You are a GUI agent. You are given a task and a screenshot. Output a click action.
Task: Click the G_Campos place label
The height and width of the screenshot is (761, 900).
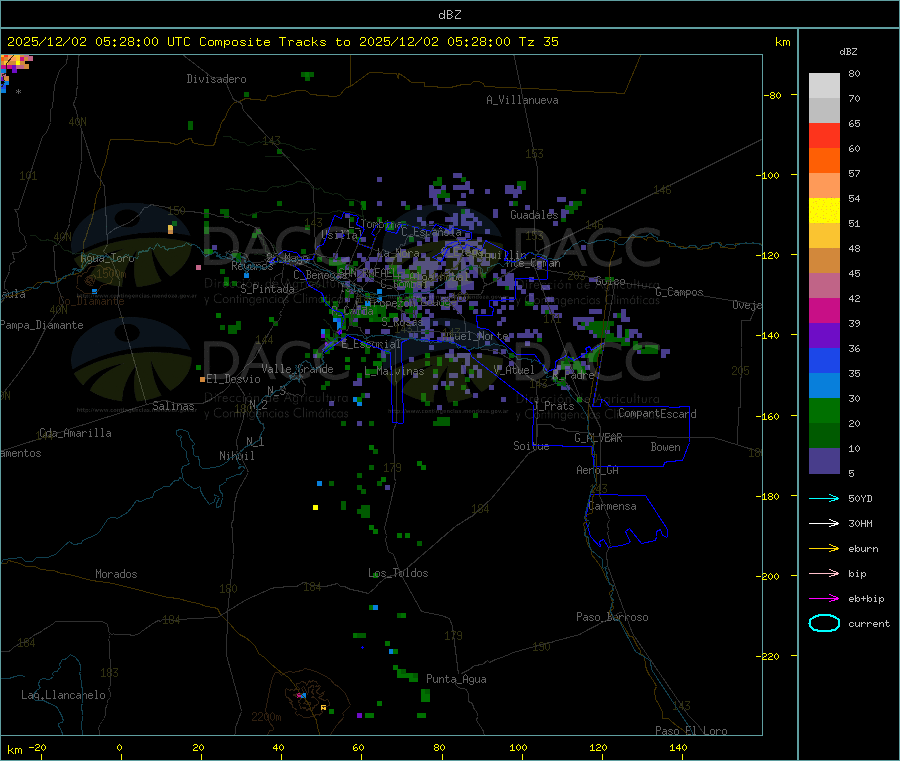[x=679, y=292]
